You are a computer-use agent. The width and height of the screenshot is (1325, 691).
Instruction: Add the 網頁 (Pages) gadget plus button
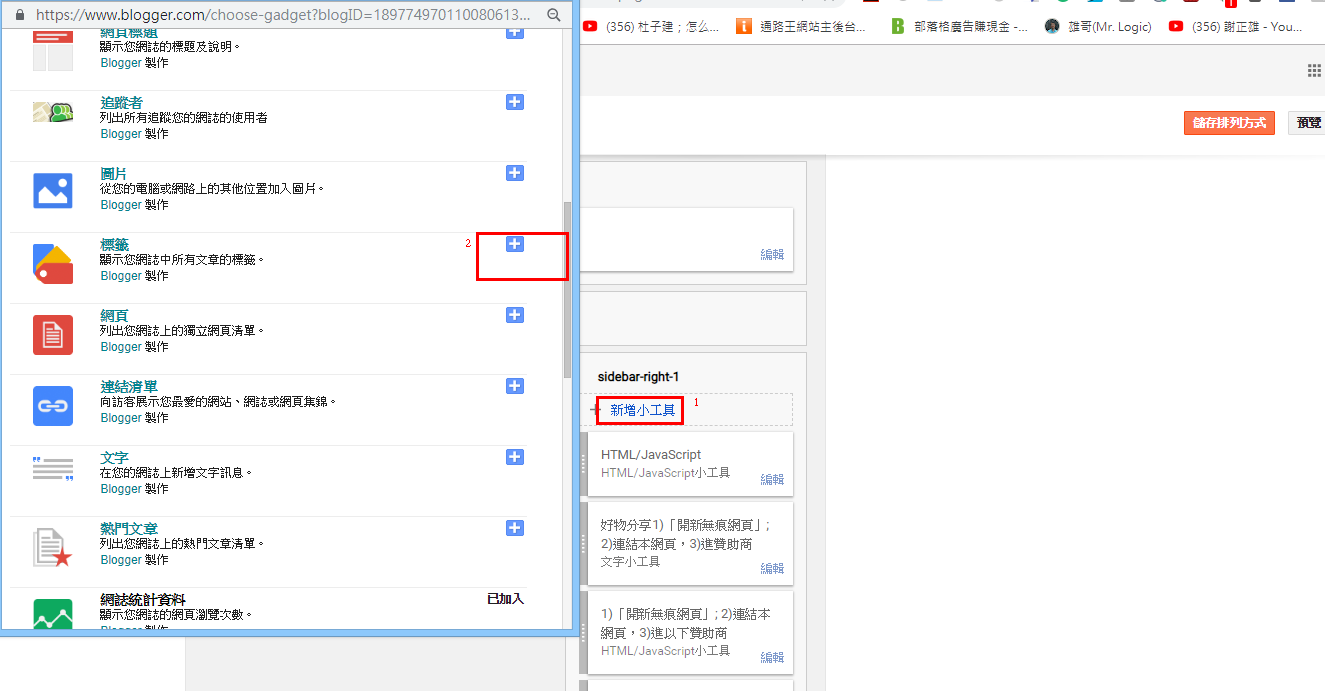tap(515, 315)
